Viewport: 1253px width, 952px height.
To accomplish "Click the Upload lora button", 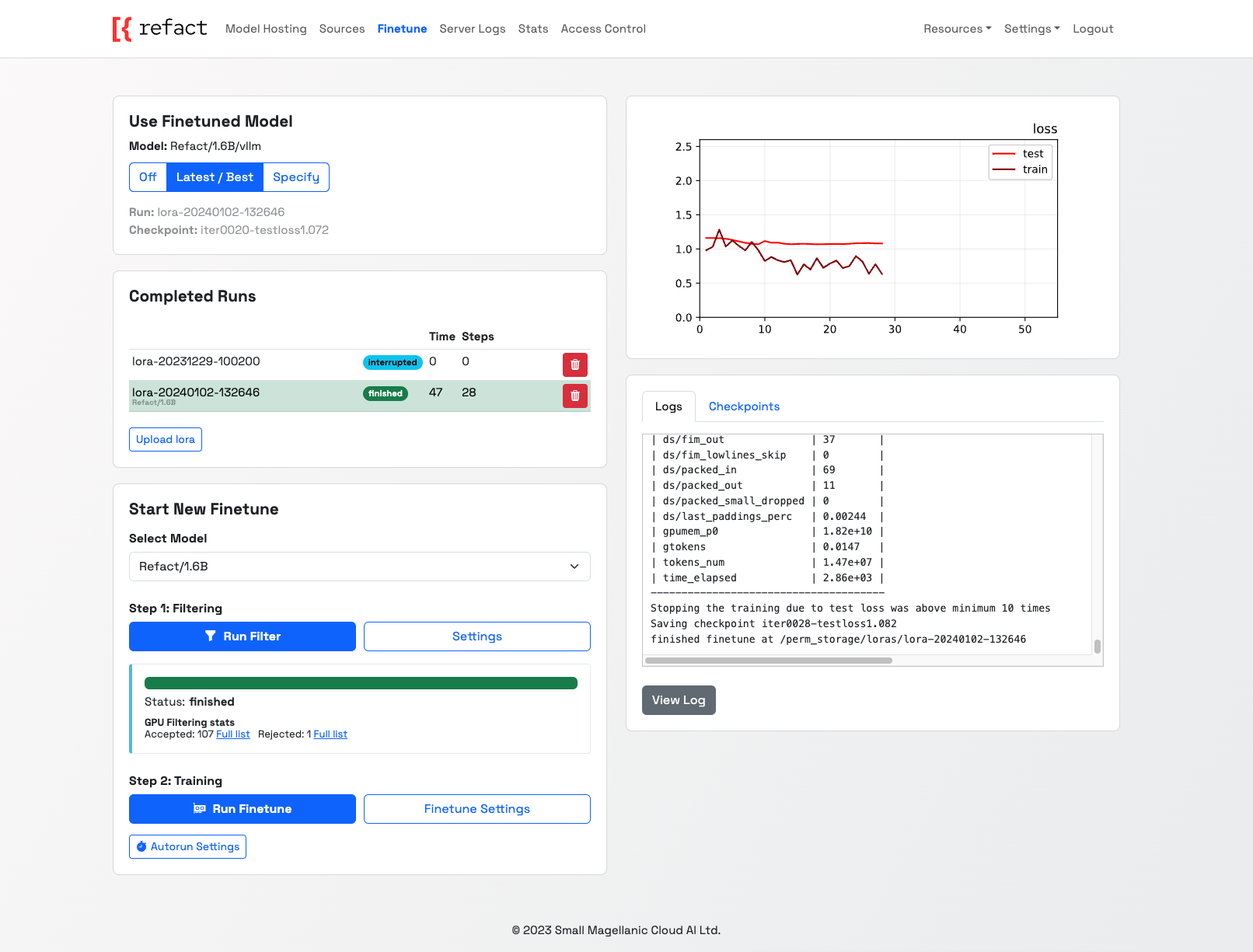I will (166, 439).
